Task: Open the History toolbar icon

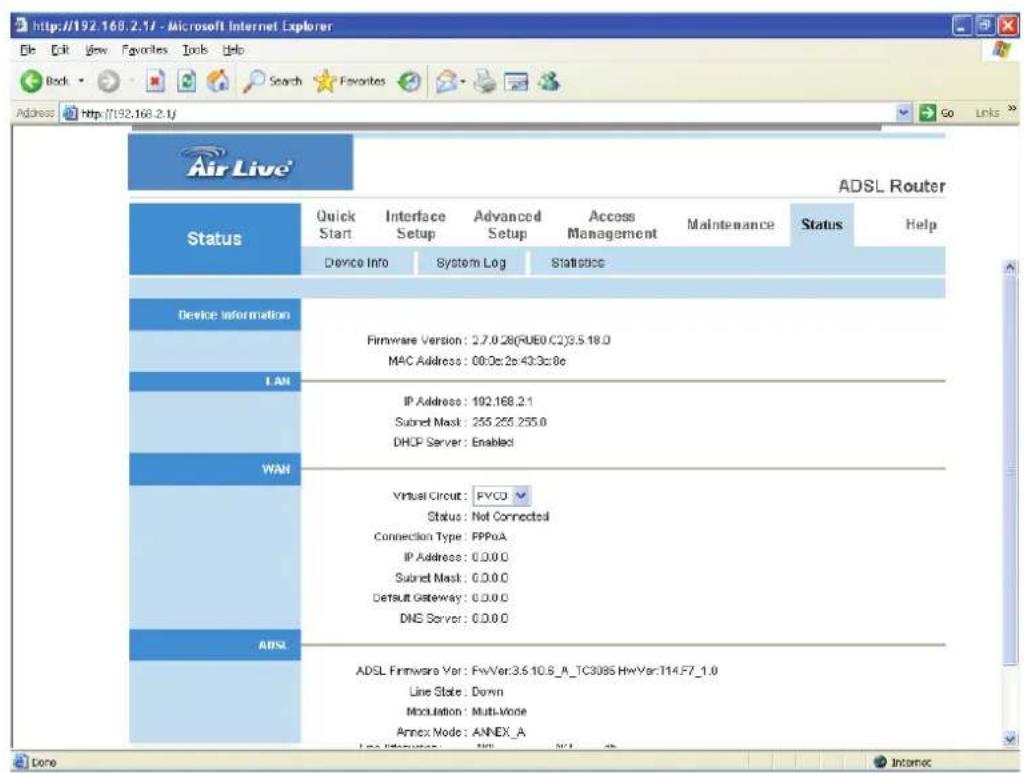Action: coord(409,82)
